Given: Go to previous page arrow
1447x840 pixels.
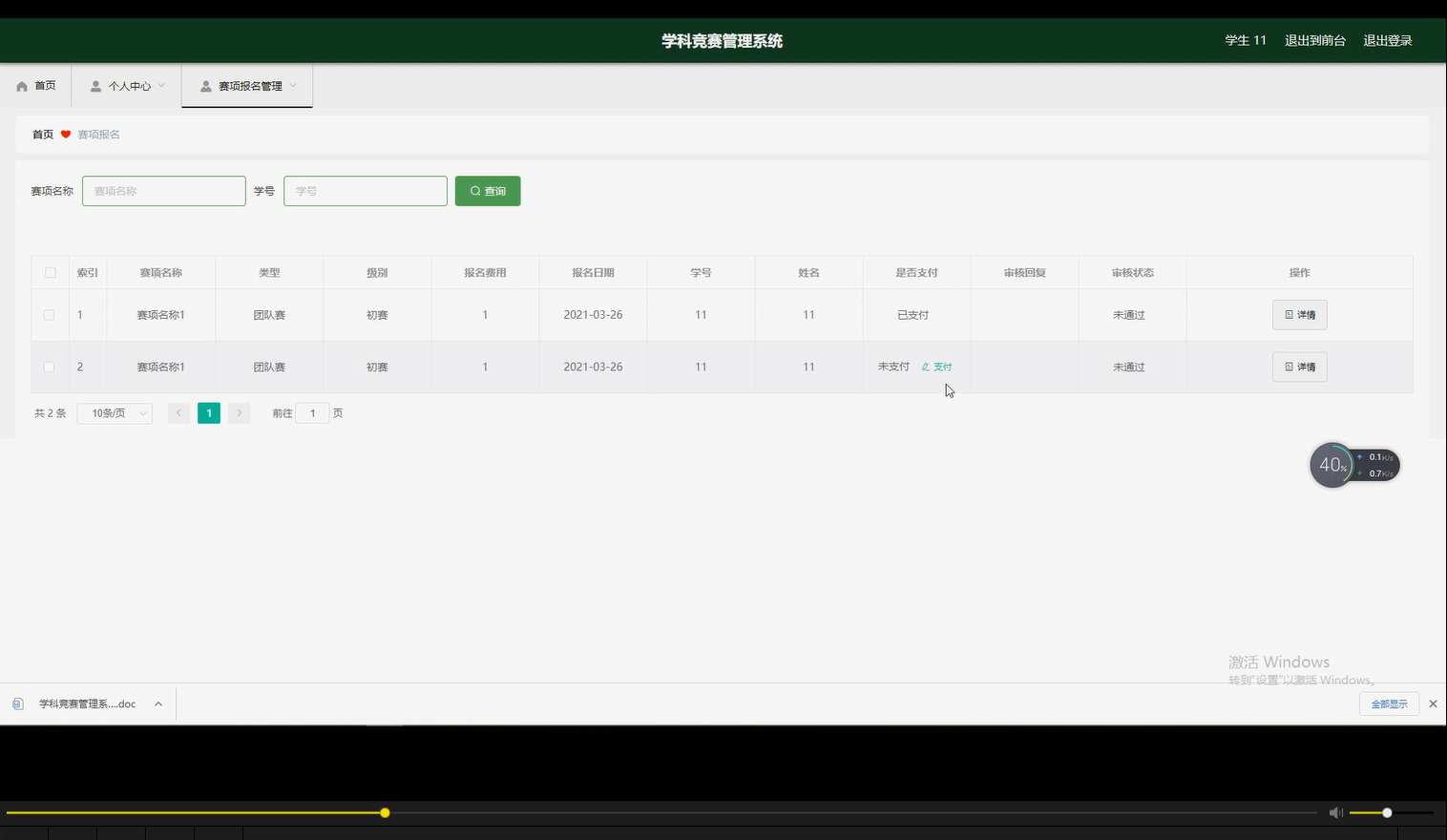Looking at the screenshot, I should click(178, 413).
